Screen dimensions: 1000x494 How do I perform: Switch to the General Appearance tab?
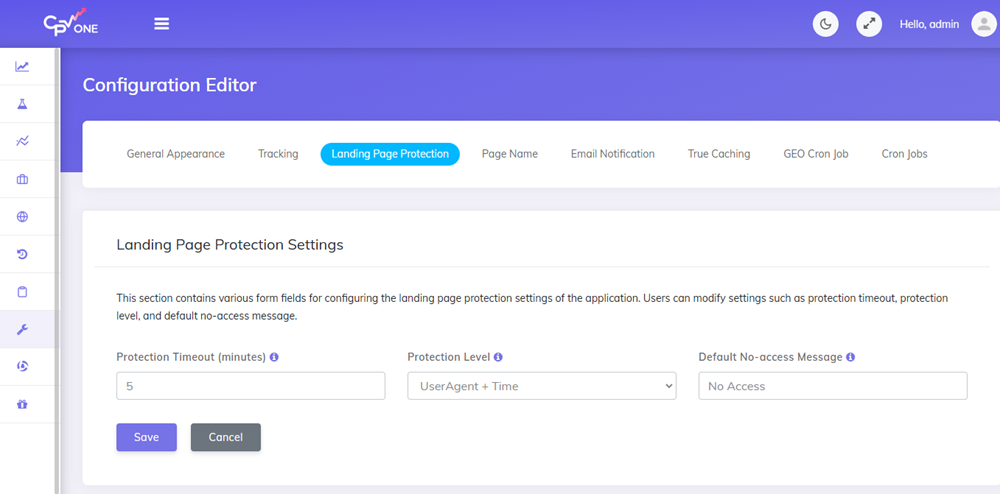tap(175, 154)
